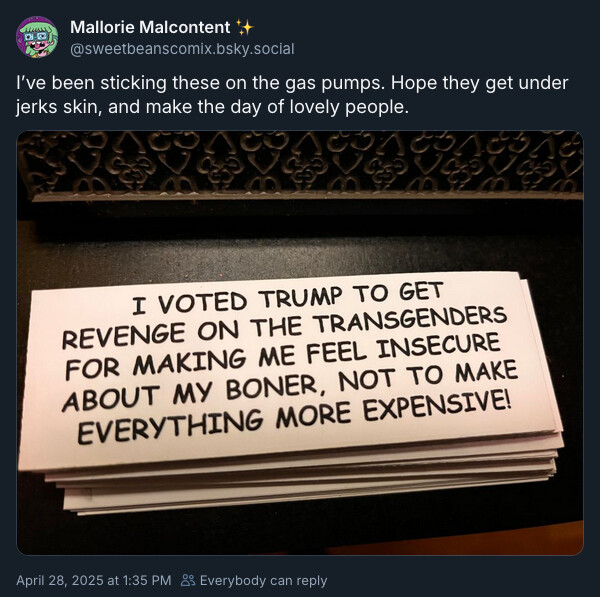Open the @sweetbeanscomix.bsky.social handle link
Viewport: 600px width, 597px height.
click(182, 49)
